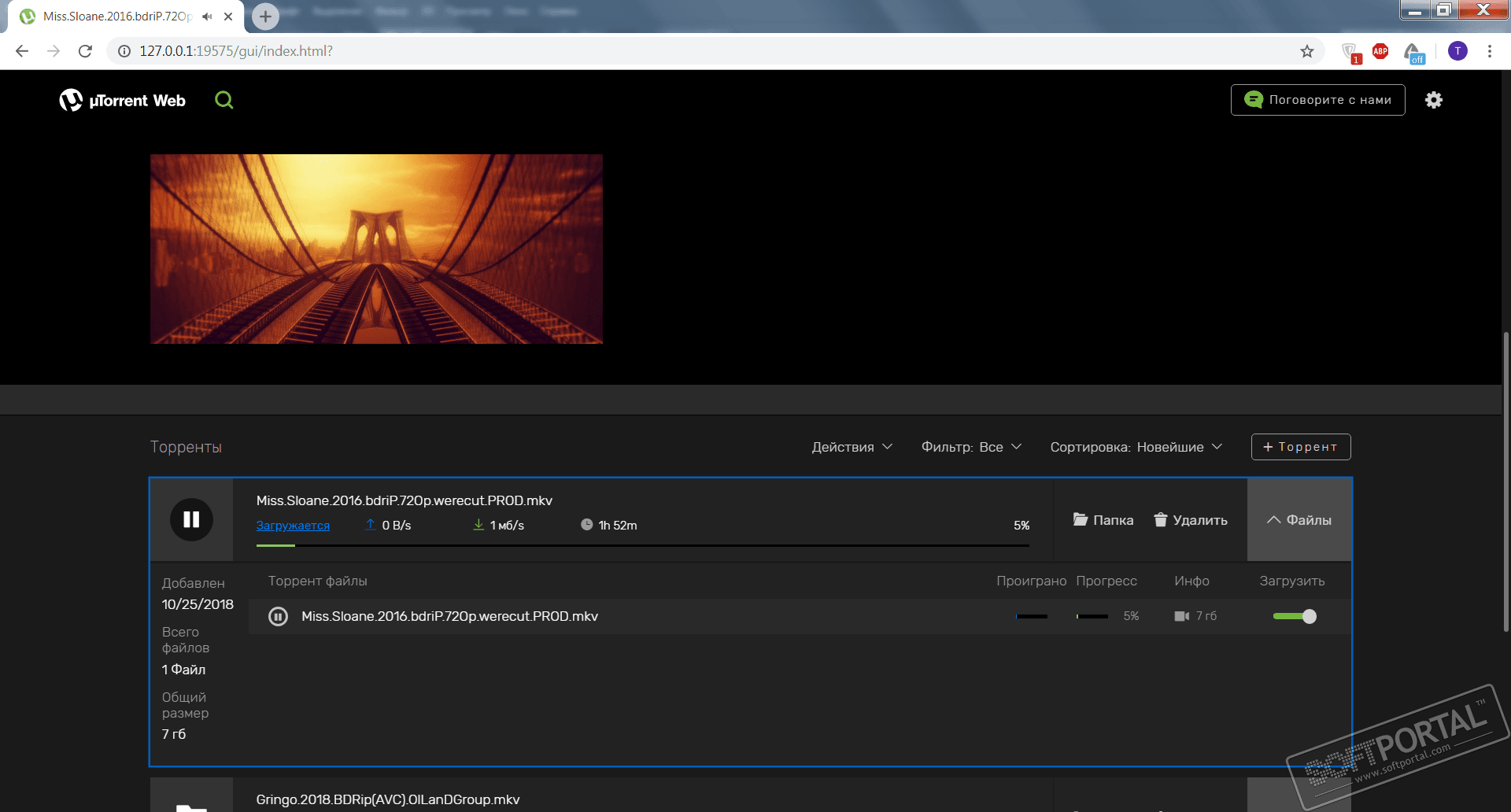The width and height of the screenshot is (1511, 812).
Task: Click the 7 гб file size in Инфо column
Action: point(1206,616)
